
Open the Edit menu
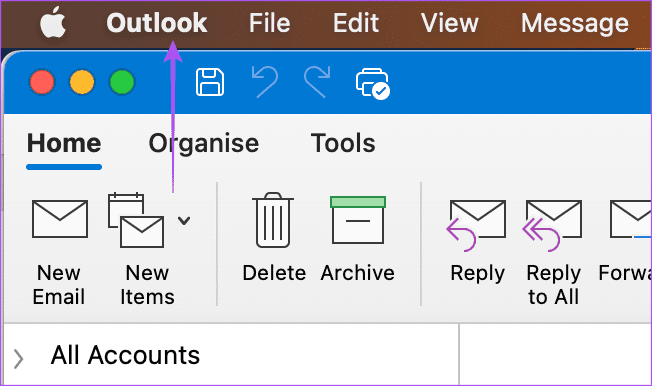pos(356,22)
